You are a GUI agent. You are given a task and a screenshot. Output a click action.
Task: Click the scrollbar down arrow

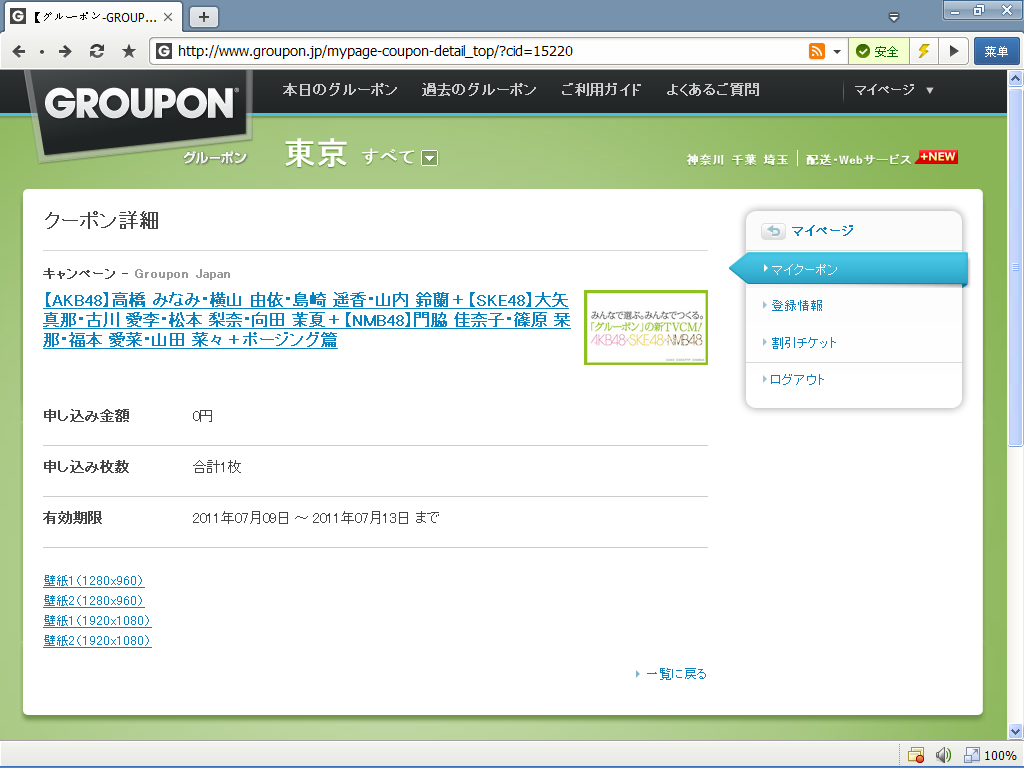click(x=1016, y=731)
